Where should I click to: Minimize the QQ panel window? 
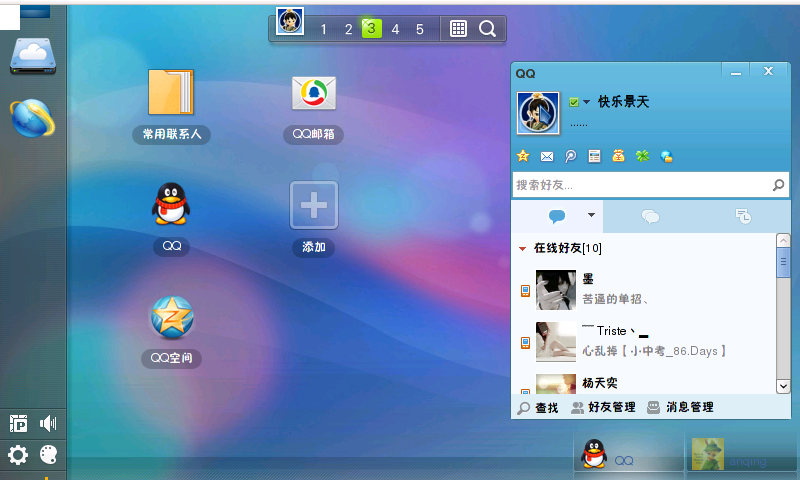click(735, 71)
